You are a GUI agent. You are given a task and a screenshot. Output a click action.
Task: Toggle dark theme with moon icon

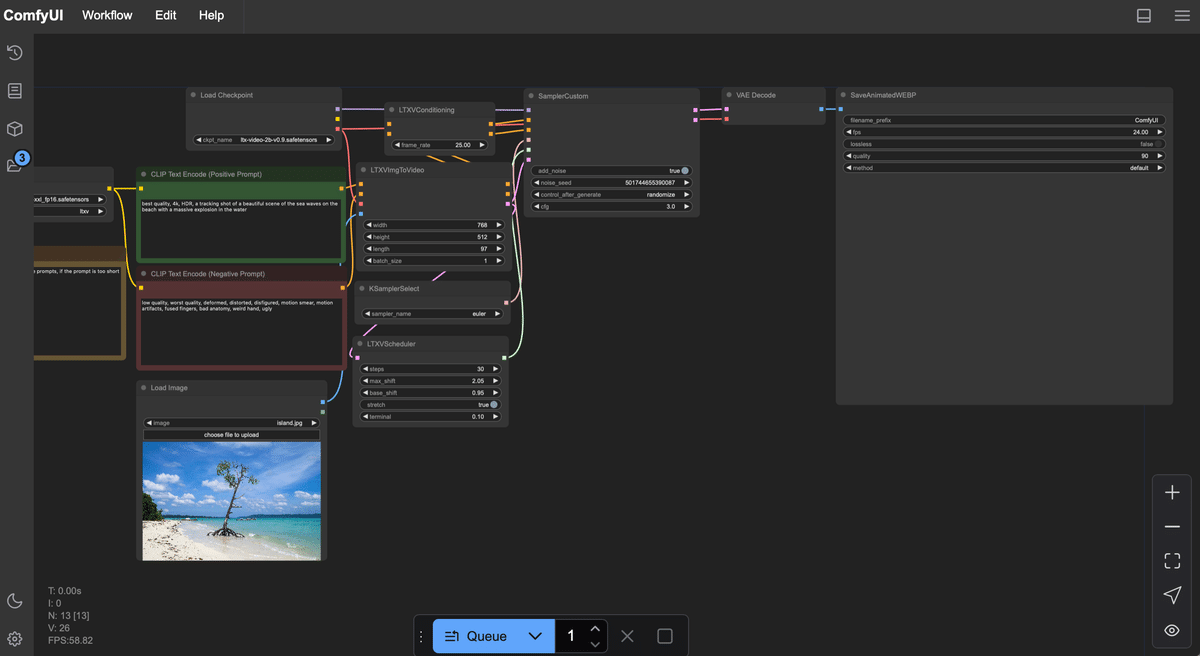tap(14, 600)
